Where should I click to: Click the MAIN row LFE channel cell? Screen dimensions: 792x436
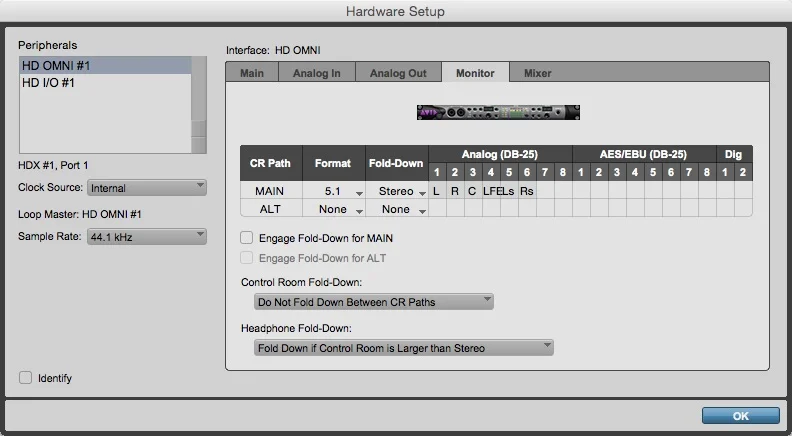pyautogui.click(x=490, y=191)
